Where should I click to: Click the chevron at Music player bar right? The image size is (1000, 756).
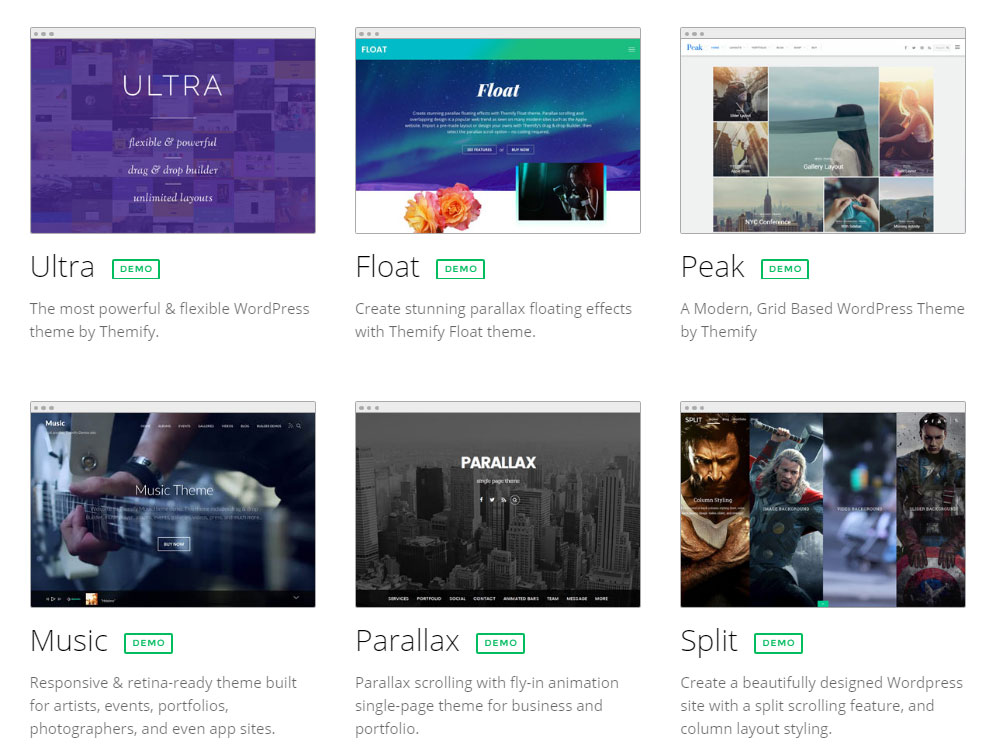click(296, 598)
